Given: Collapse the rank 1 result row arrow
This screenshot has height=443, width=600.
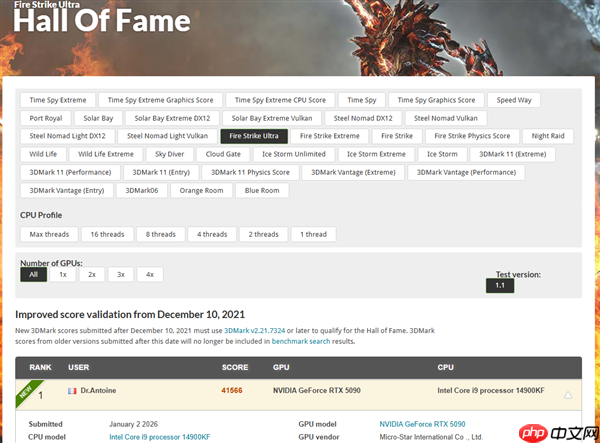Looking at the screenshot, I should pyautogui.click(x=568, y=395).
